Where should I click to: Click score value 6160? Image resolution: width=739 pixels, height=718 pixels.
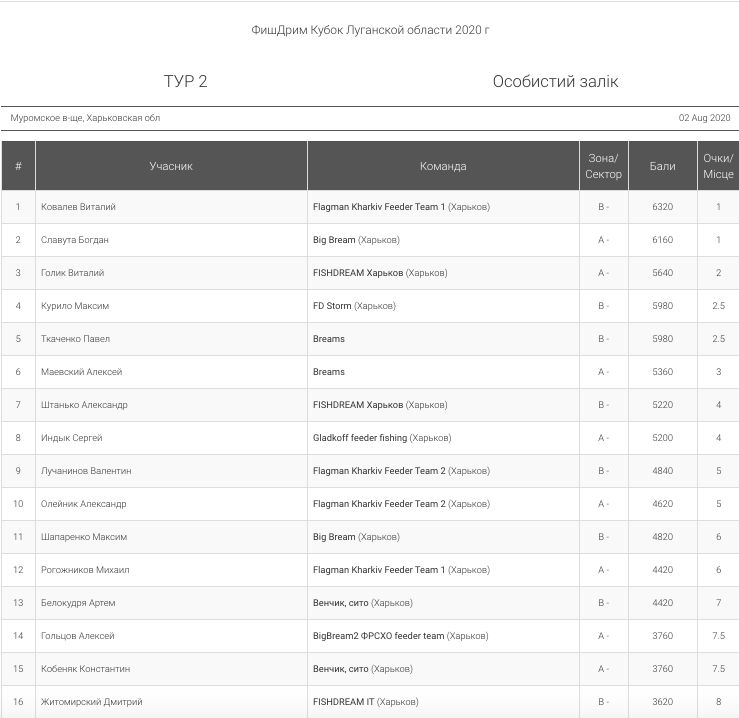coord(663,240)
